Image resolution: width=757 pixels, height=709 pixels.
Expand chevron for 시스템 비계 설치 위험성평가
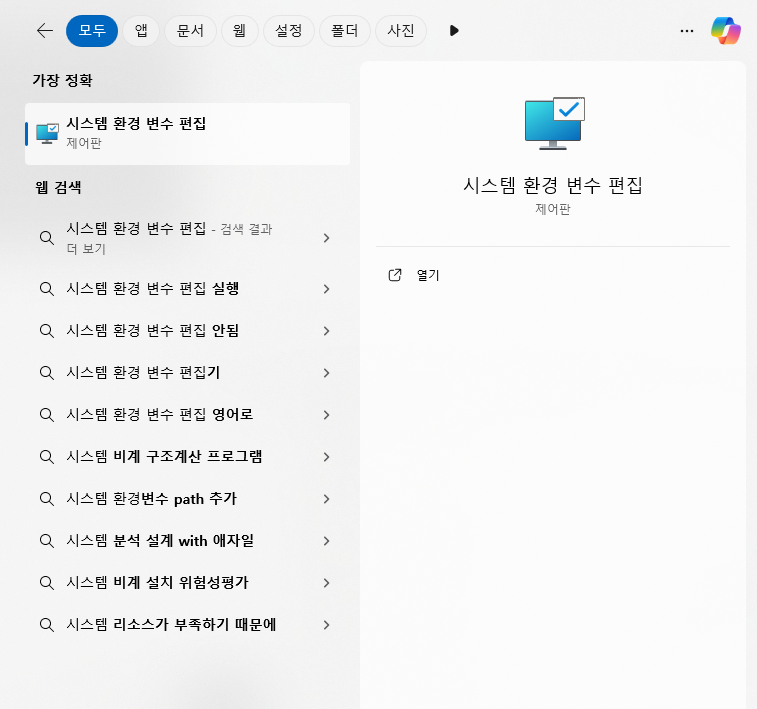pos(326,583)
